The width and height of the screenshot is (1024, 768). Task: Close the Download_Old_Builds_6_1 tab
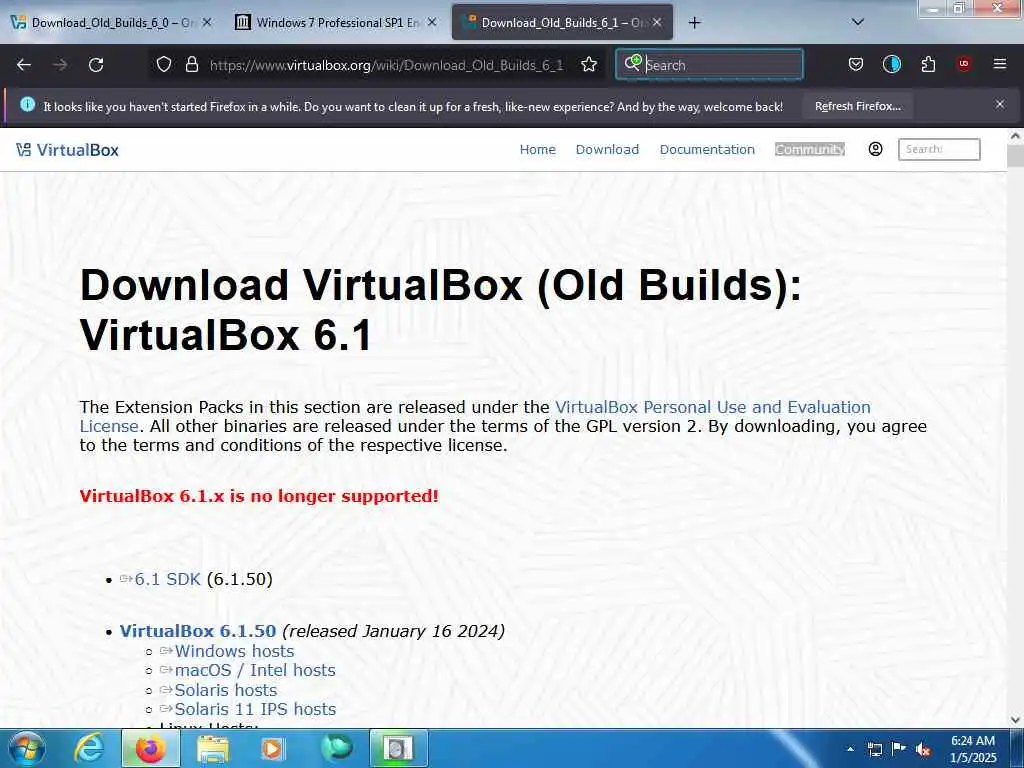pos(657,22)
